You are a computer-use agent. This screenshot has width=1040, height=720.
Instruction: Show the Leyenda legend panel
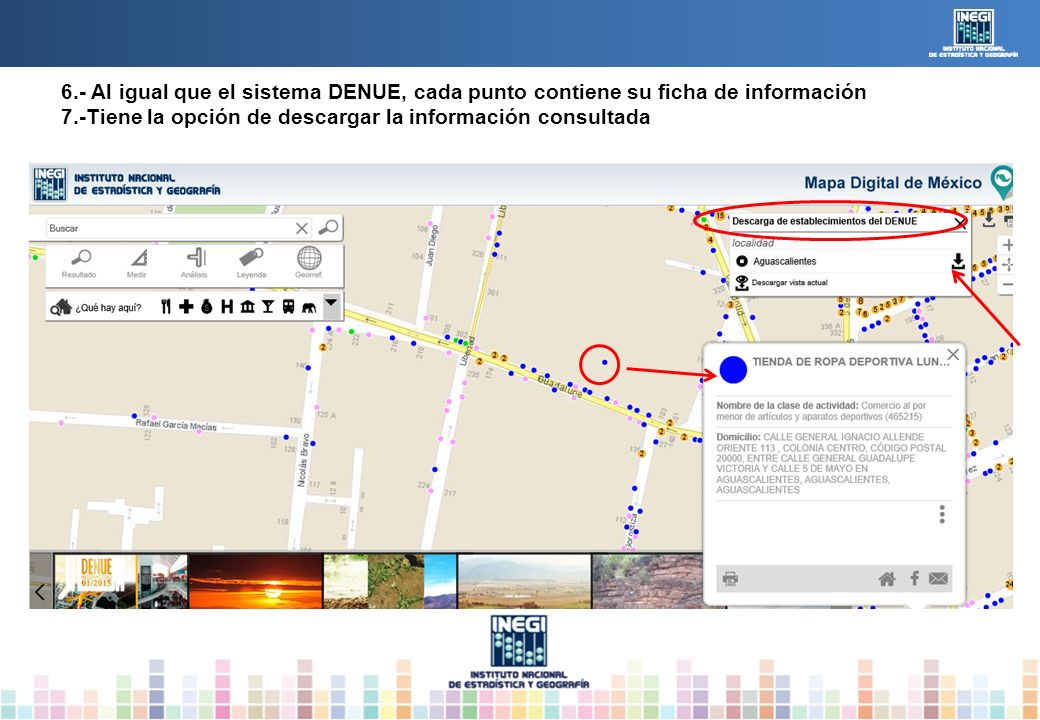pyautogui.click(x=251, y=263)
